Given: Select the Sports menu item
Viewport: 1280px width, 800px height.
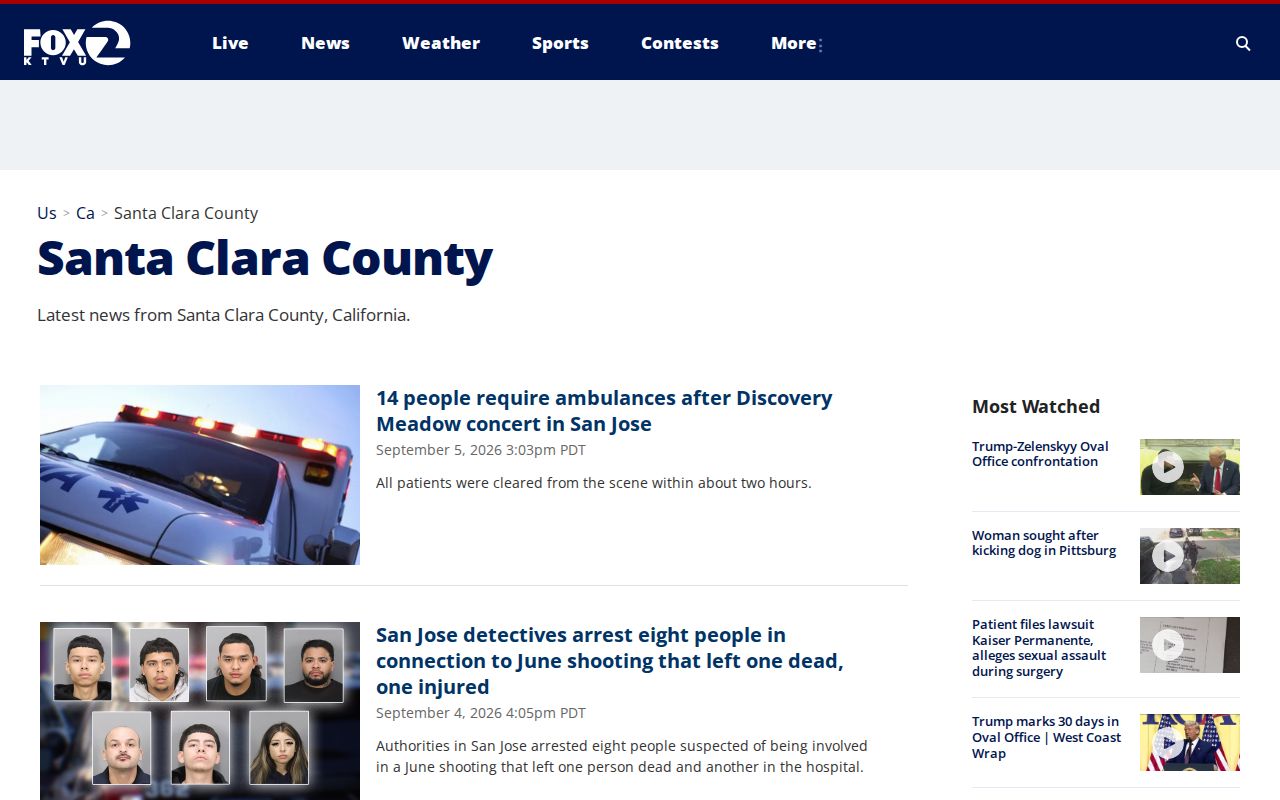Looking at the screenshot, I should tap(560, 43).
